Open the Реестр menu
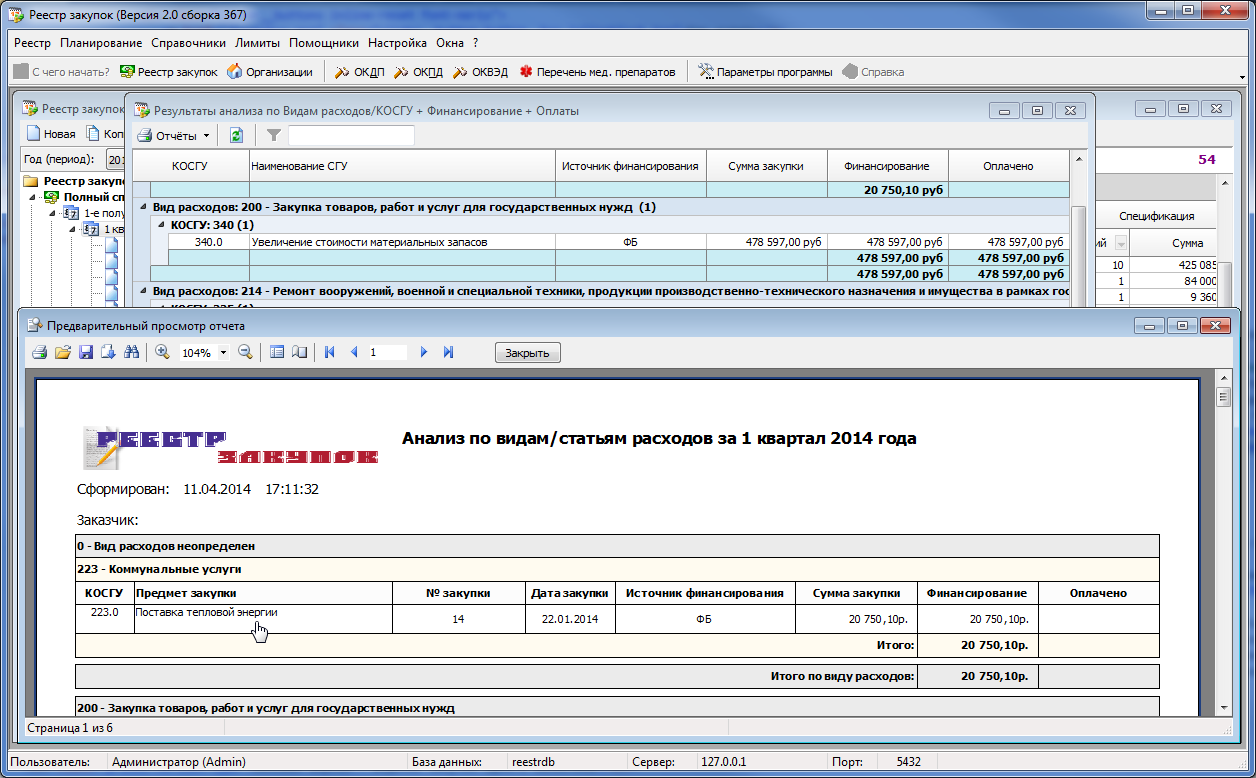The image size is (1256, 778). coord(32,43)
